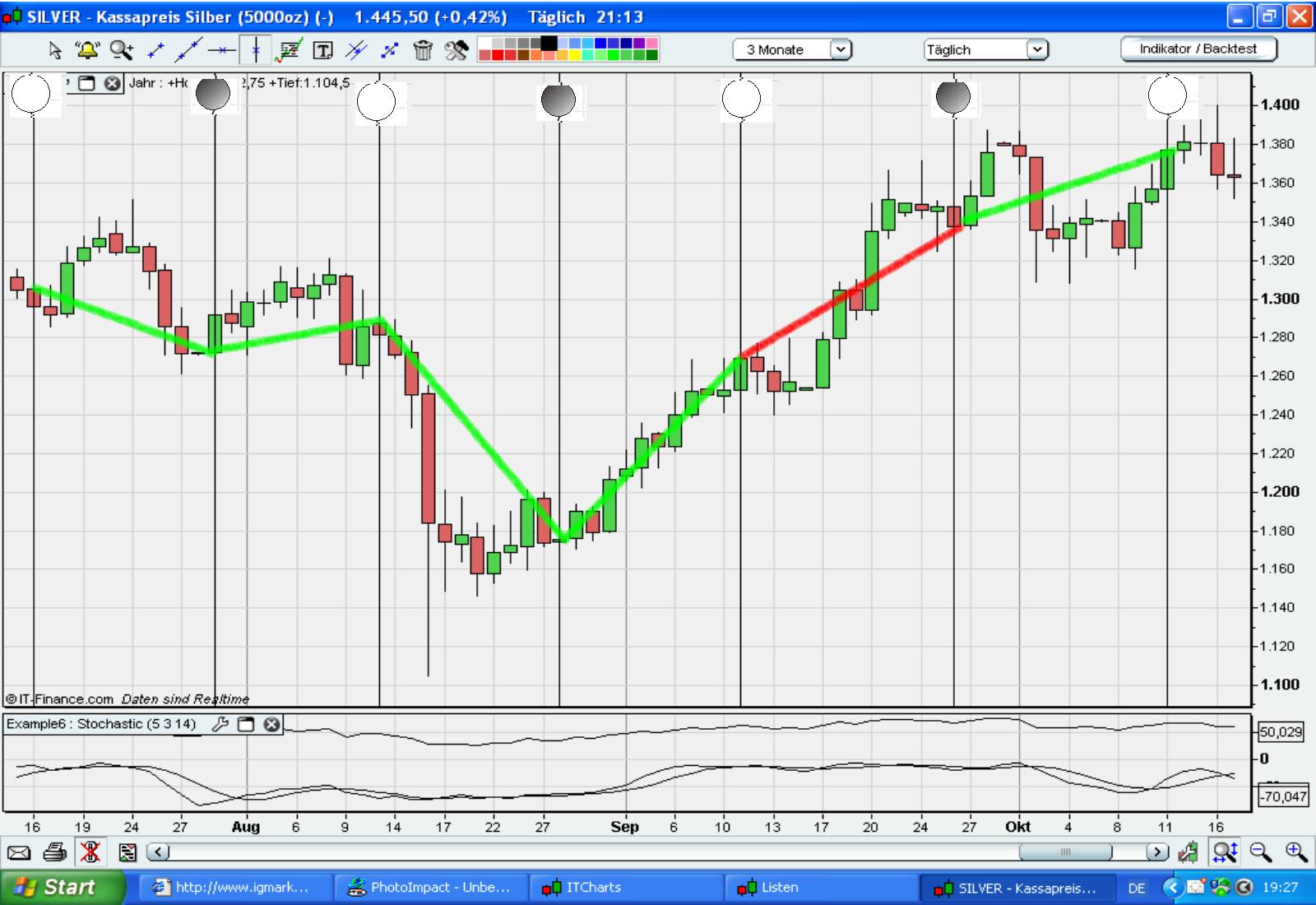Pick the black color swatch
Viewport: 1316px width, 905px height.
click(x=549, y=43)
